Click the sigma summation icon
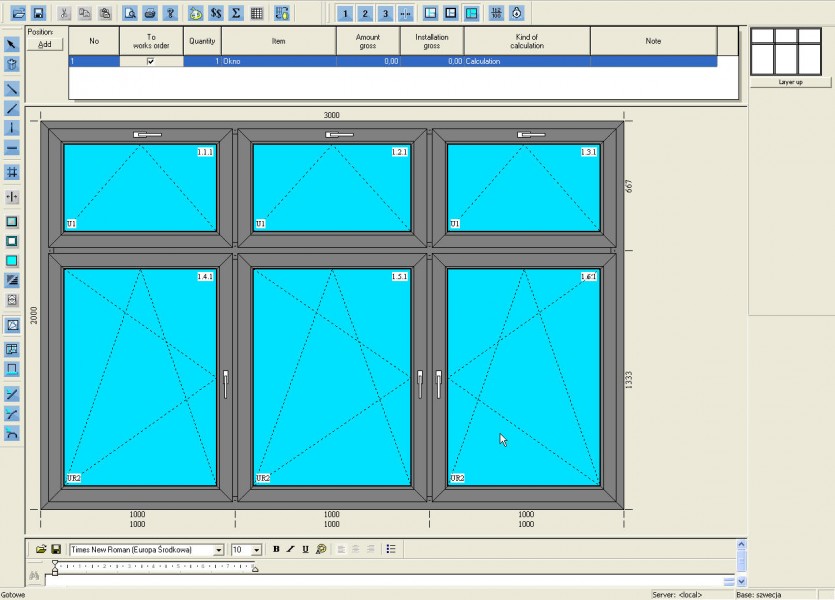Image resolution: width=835 pixels, height=600 pixels. pos(236,13)
